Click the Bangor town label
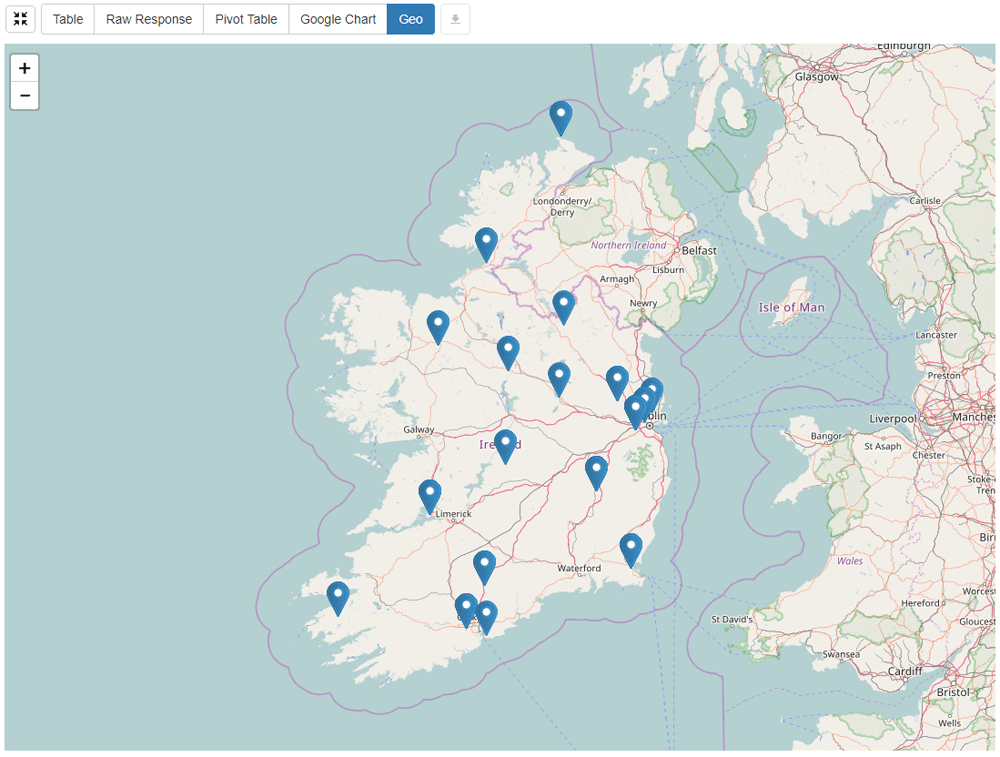1000x757 pixels. pyautogui.click(x=826, y=436)
